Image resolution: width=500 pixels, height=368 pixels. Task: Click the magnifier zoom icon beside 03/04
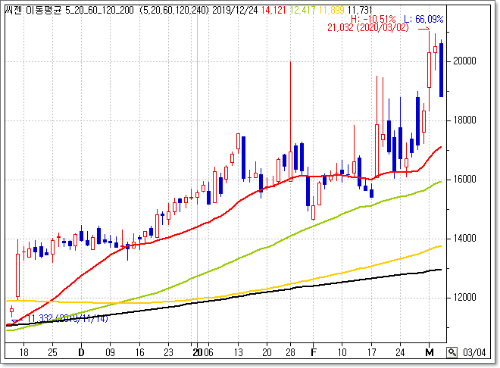click(452, 352)
